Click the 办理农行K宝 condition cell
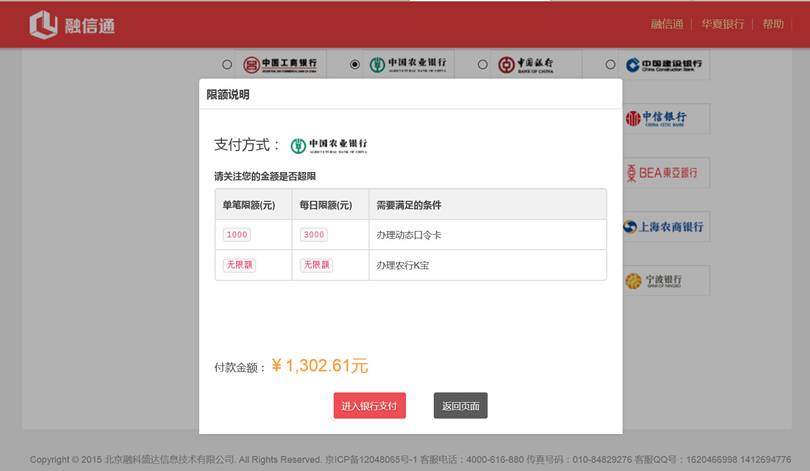This screenshot has width=810, height=471. click(488, 265)
